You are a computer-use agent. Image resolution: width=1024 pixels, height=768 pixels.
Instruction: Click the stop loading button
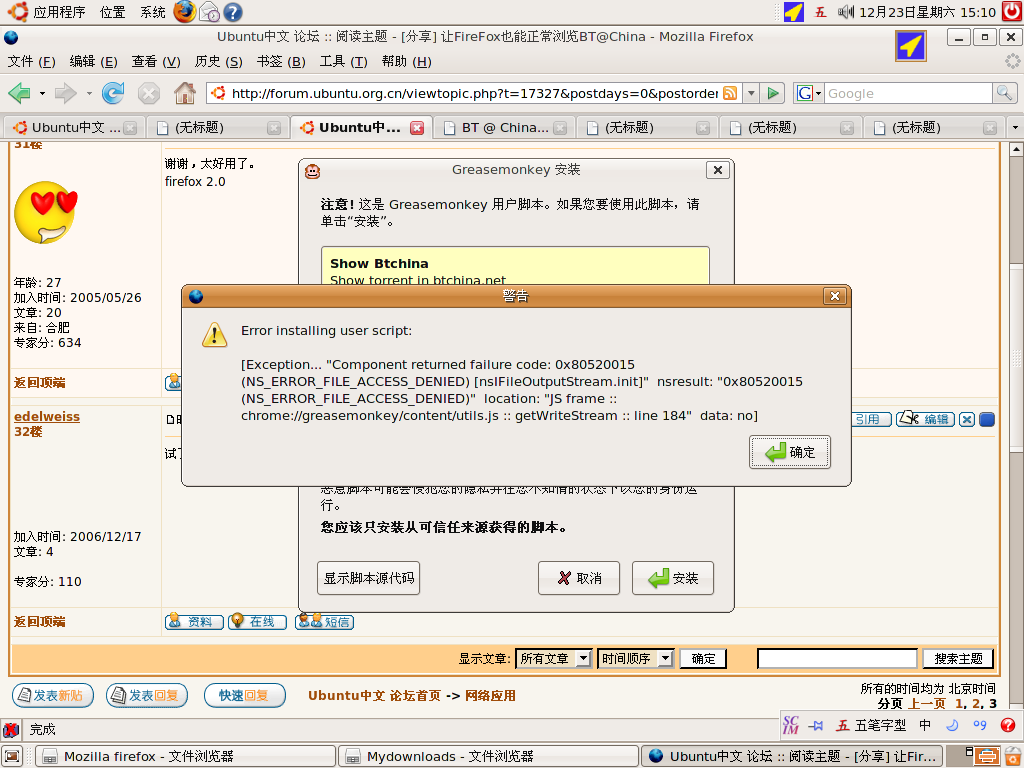pyautogui.click(x=149, y=93)
